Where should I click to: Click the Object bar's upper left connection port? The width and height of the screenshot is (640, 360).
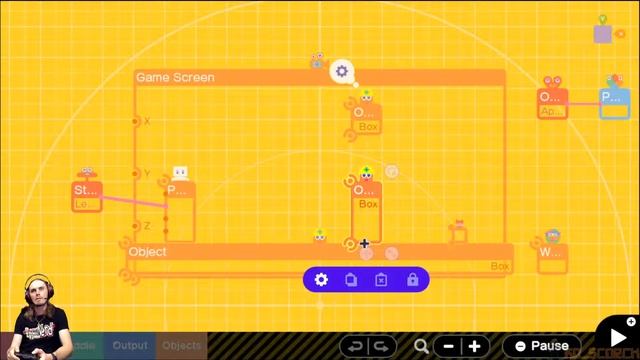pyautogui.click(x=125, y=244)
